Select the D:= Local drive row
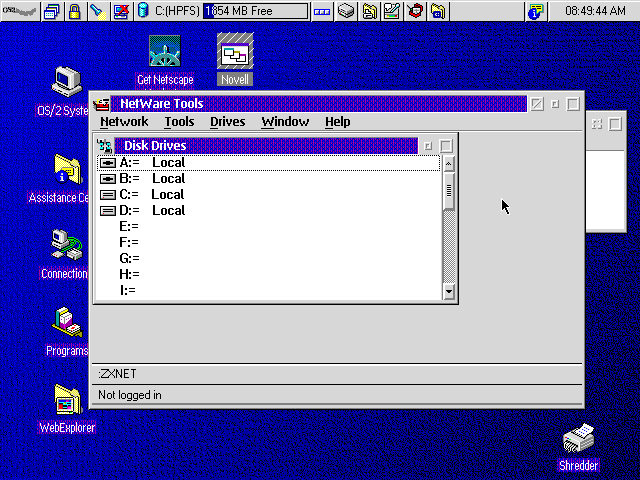The height and width of the screenshot is (480, 640). point(269,211)
